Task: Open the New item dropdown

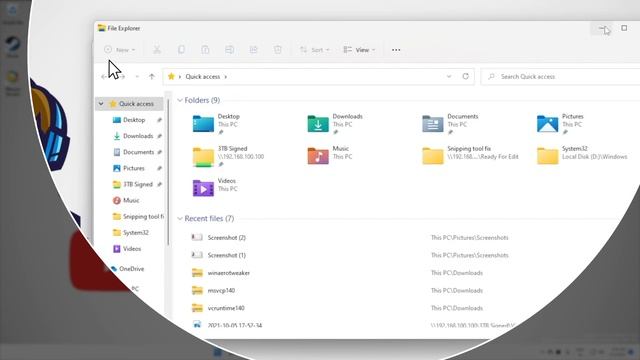Action: (120, 50)
